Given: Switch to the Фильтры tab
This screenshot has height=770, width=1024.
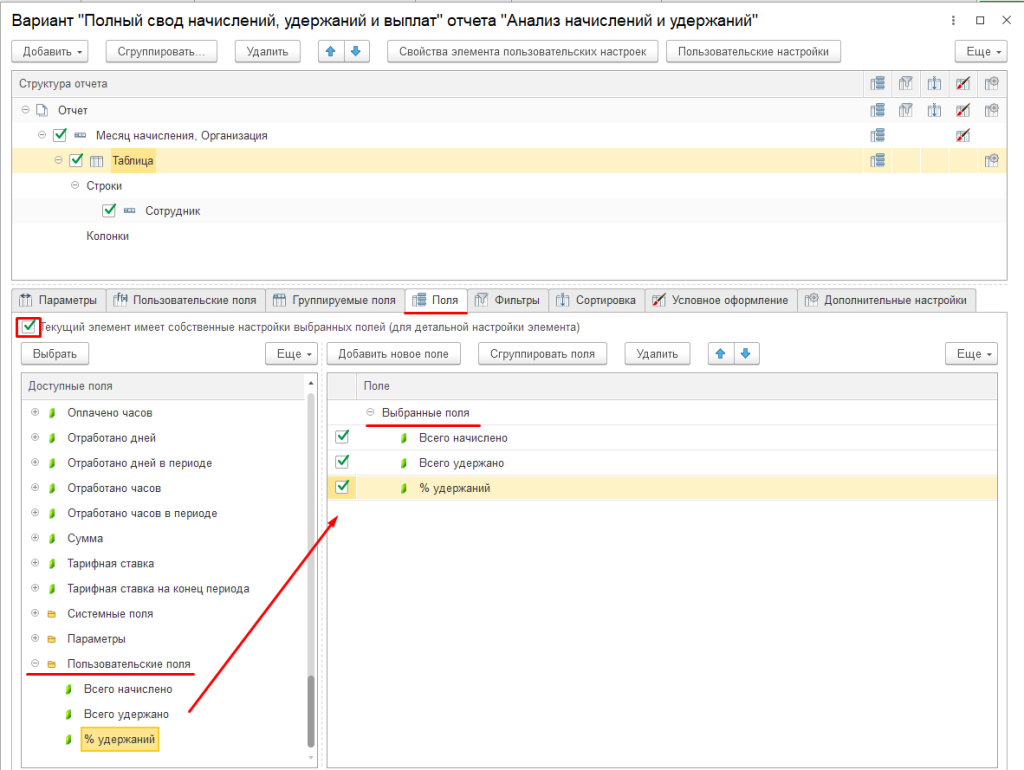Looking at the screenshot, I should 508,300.
